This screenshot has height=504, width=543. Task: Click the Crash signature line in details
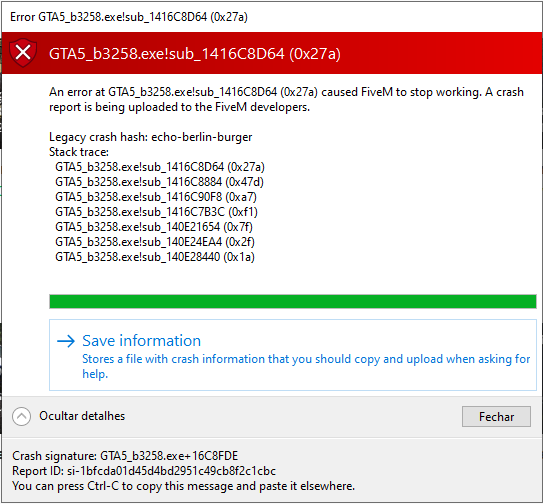click(125, 456)
